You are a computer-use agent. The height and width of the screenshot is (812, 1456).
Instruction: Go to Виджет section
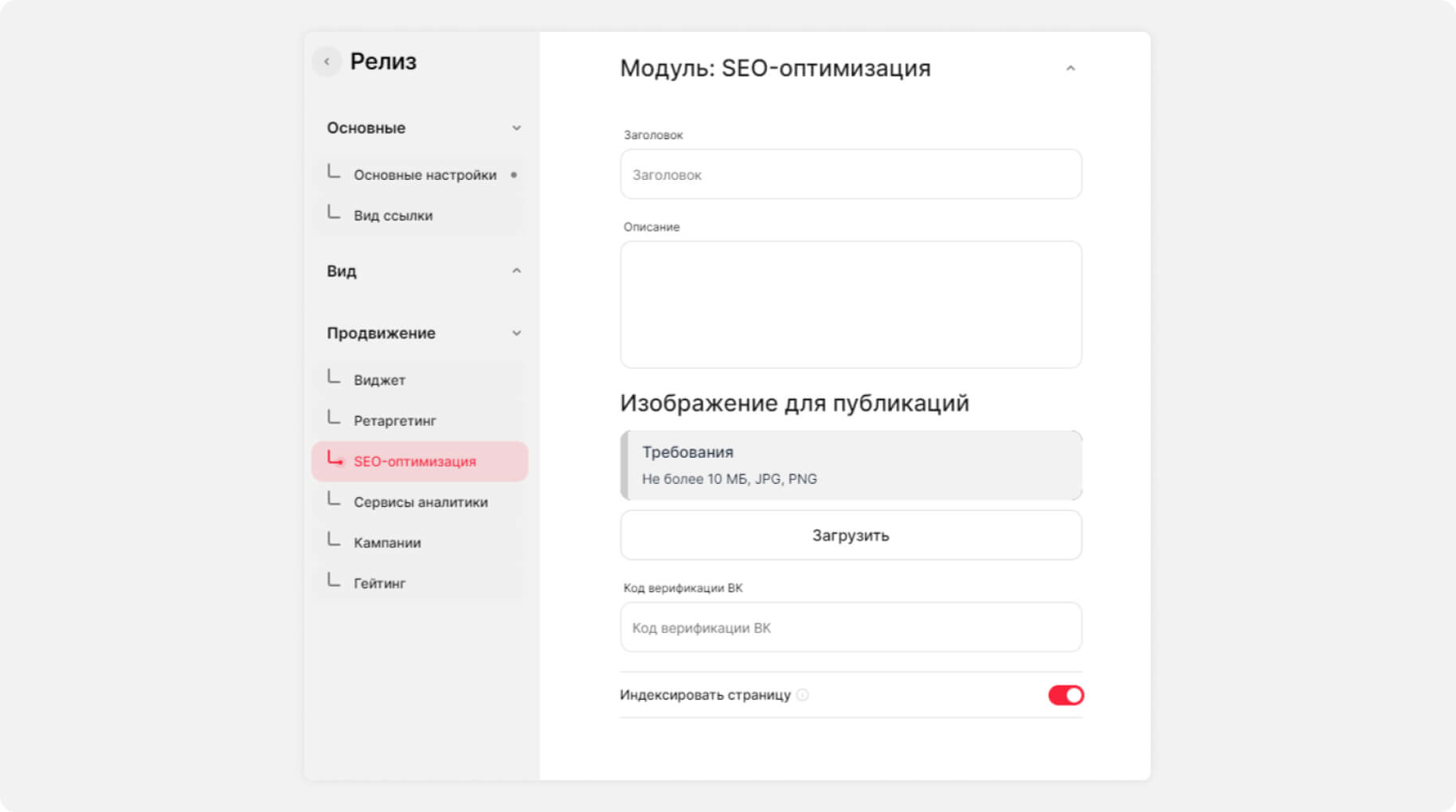[380, 381]
